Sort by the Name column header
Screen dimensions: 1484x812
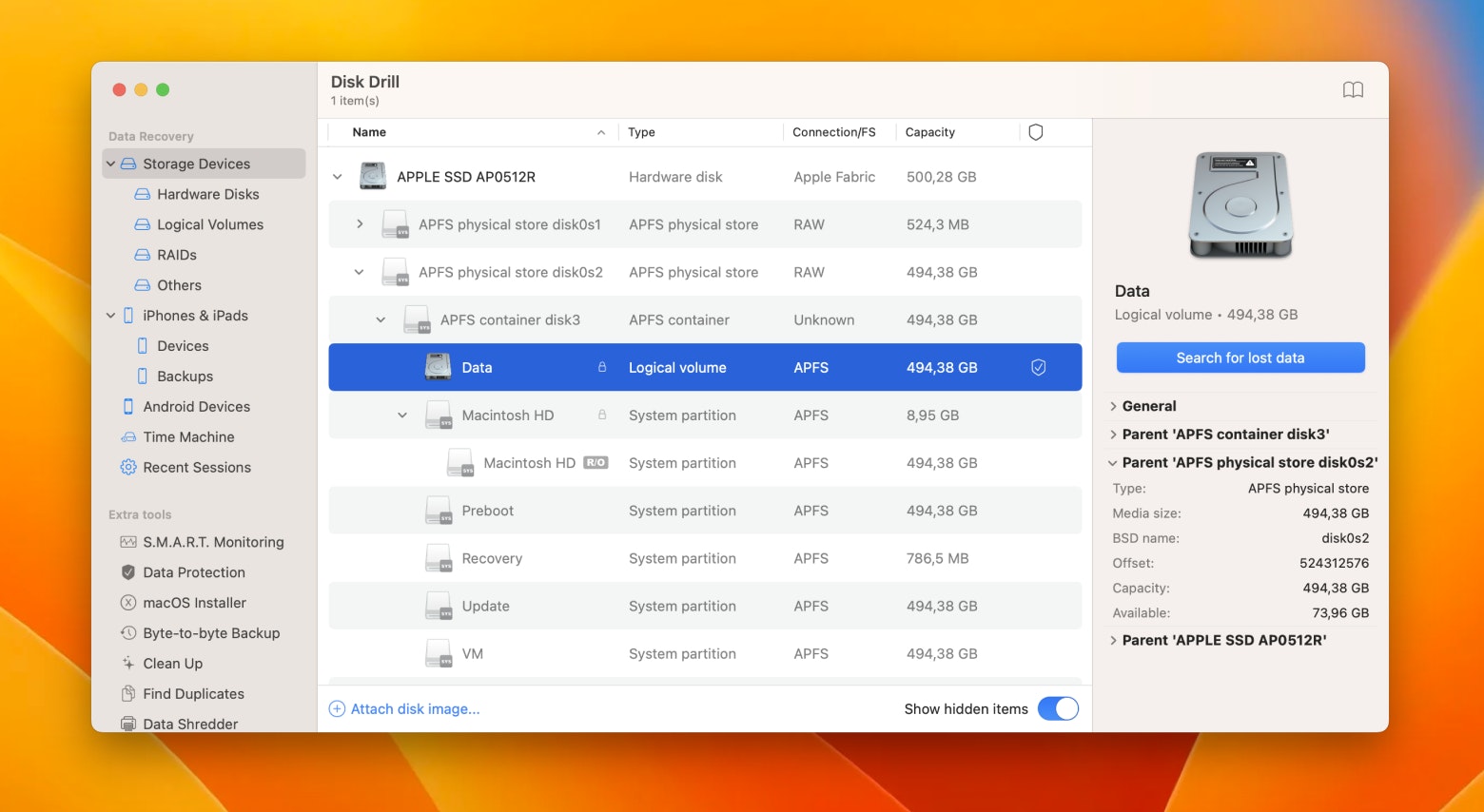[x=369, y=132]
